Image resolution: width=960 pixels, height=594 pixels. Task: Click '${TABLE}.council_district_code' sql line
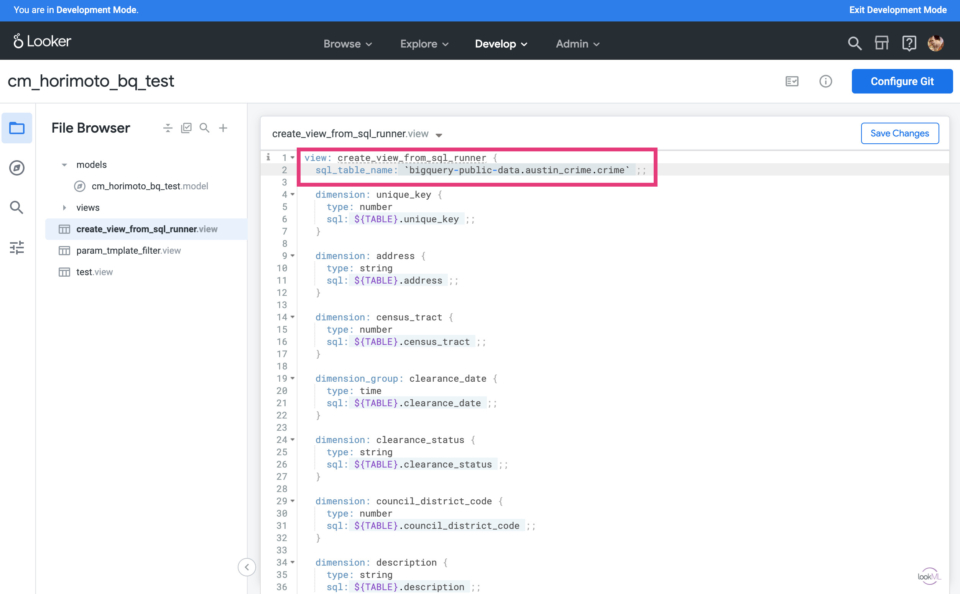coord(431,525)
